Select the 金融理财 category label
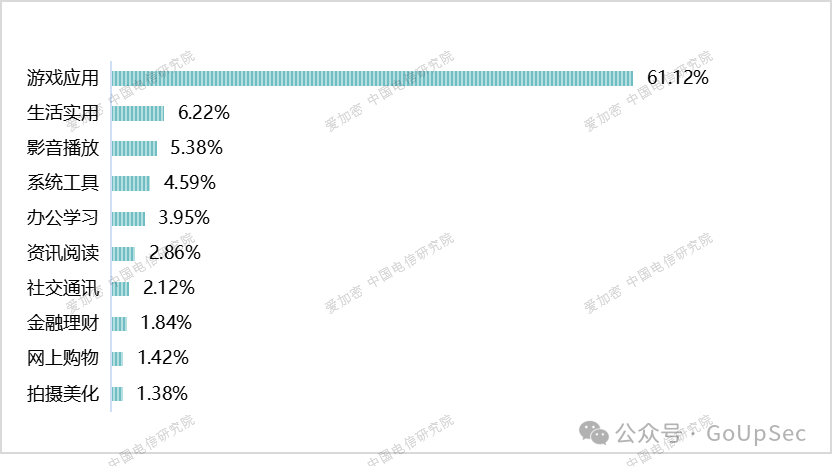The width and height of the screenshot is (832, 466). point(63,323)
